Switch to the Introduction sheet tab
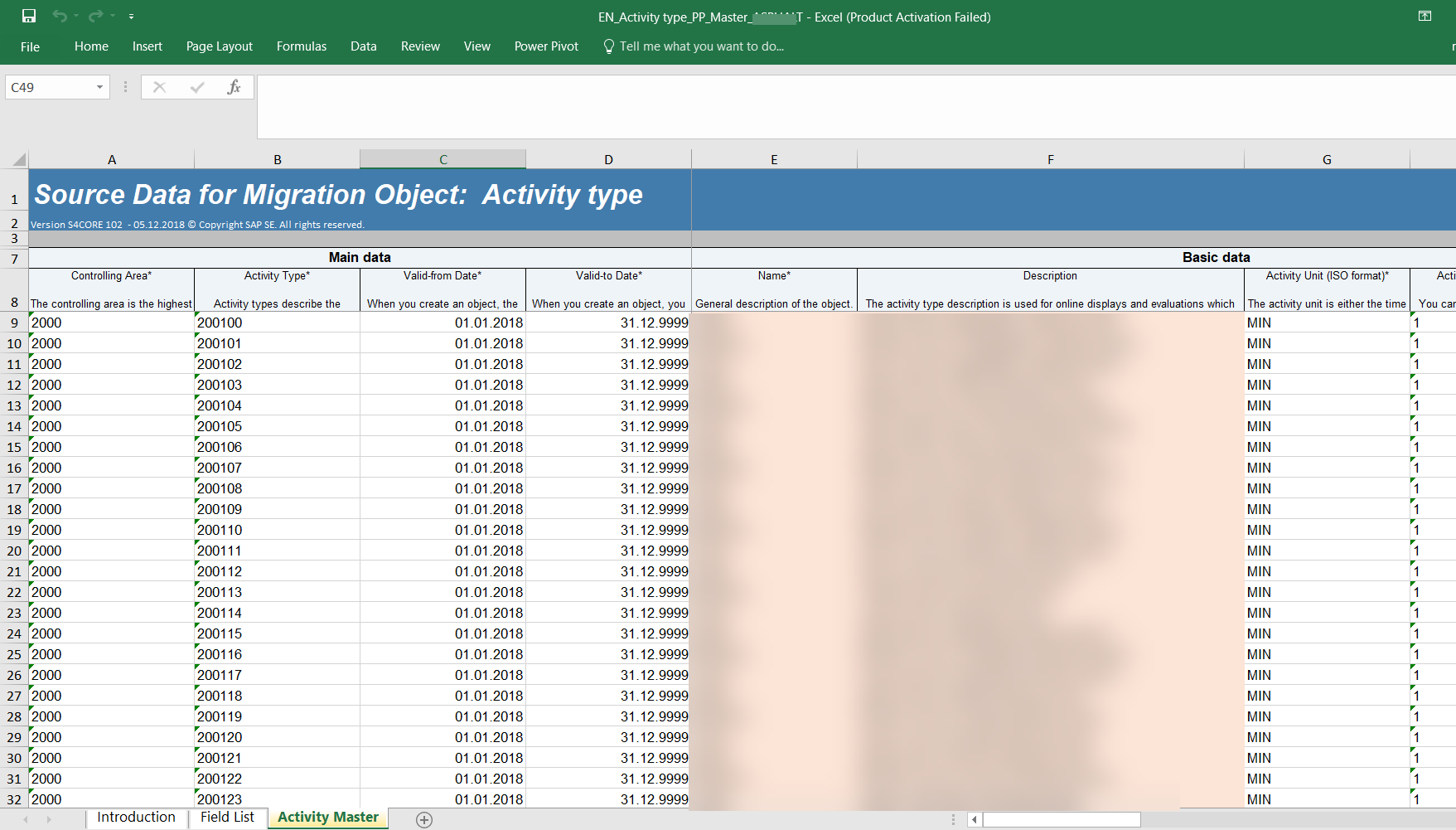The width and height of the screenshot is (1456, 830). click(x=136, y=818)
